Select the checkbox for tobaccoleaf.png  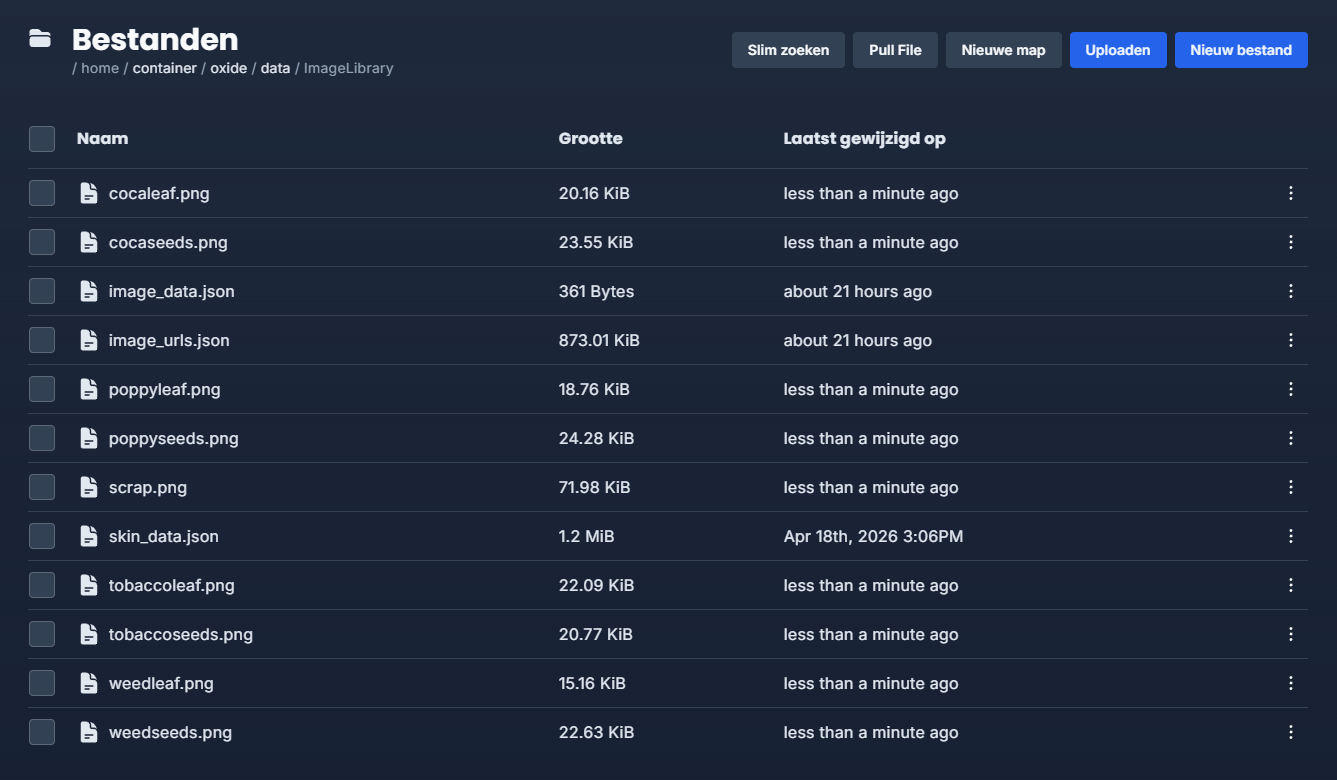coord(42,585)
